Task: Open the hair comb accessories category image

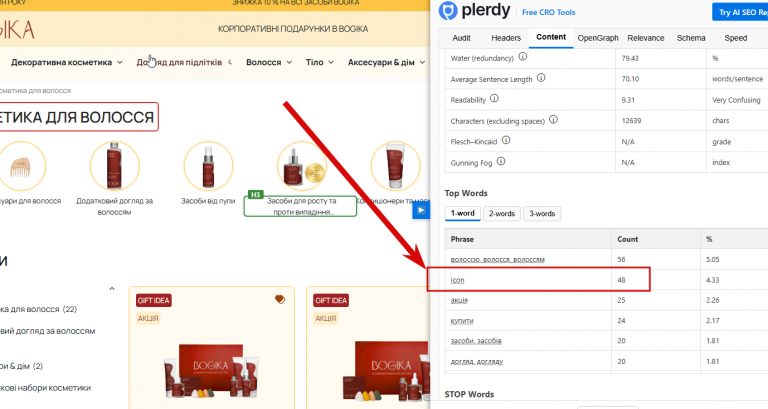Action: coord(21,167)
